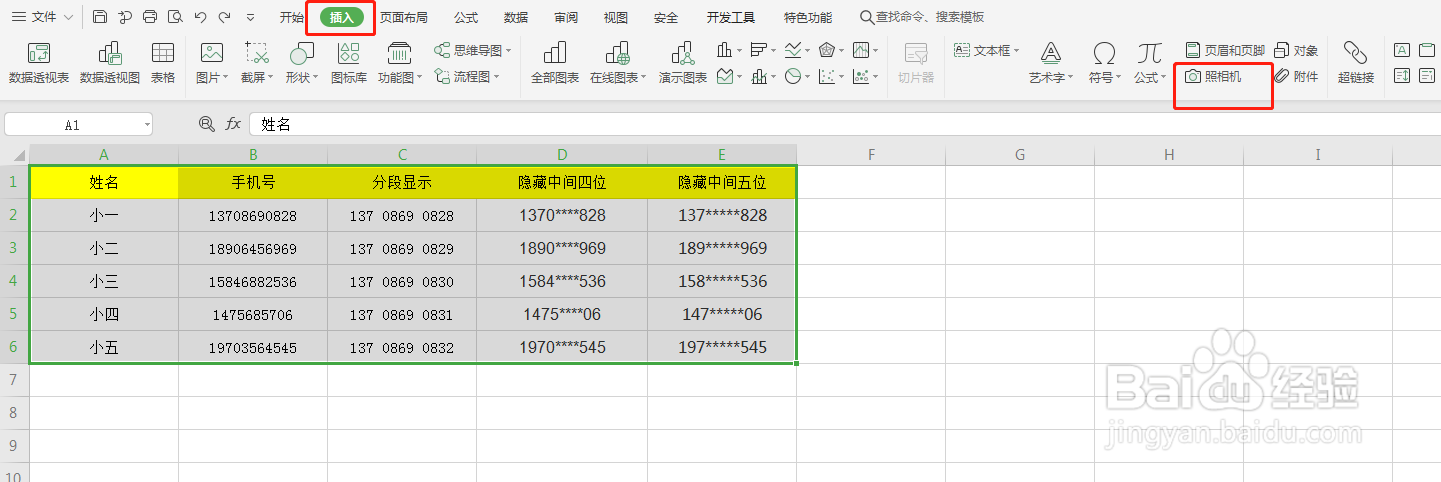Viewport: 1441px width, 482px height.
Task: Click the fx insert function button
Action: [x=233, y=124]
